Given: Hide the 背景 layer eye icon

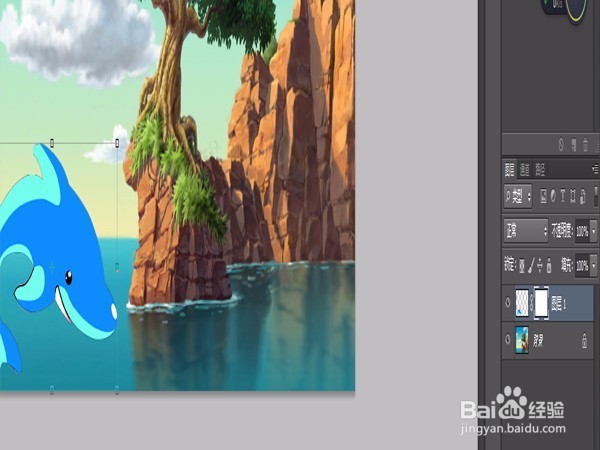Looking at the screenshot, I should [508, 339].
